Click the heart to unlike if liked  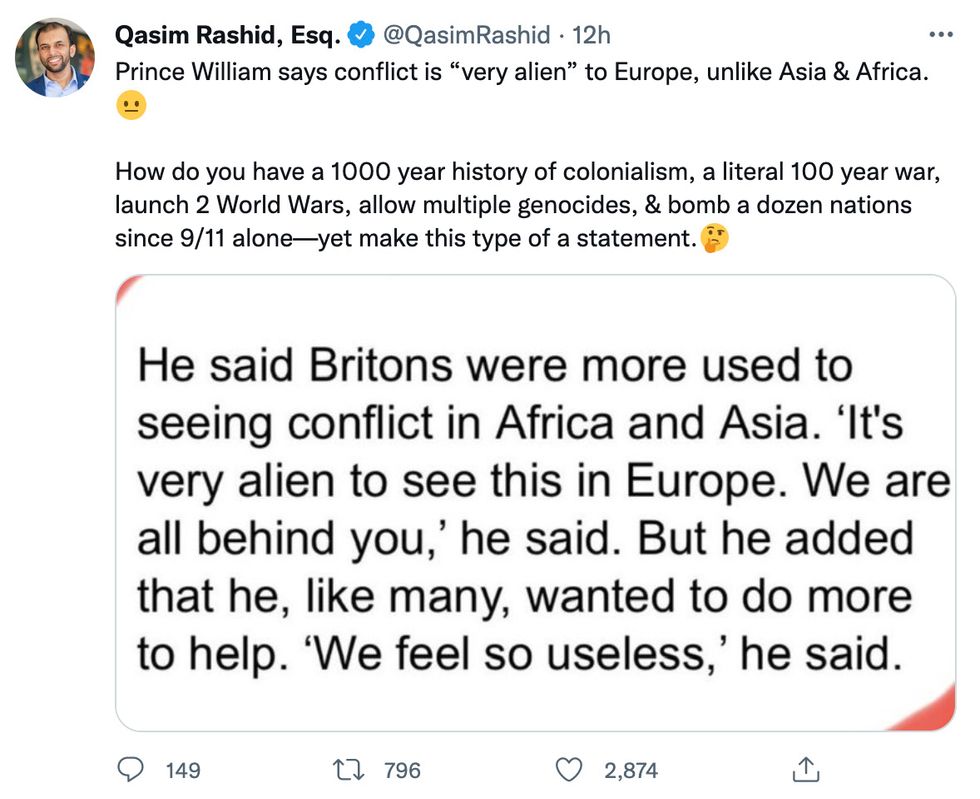[x=571, y=770]
